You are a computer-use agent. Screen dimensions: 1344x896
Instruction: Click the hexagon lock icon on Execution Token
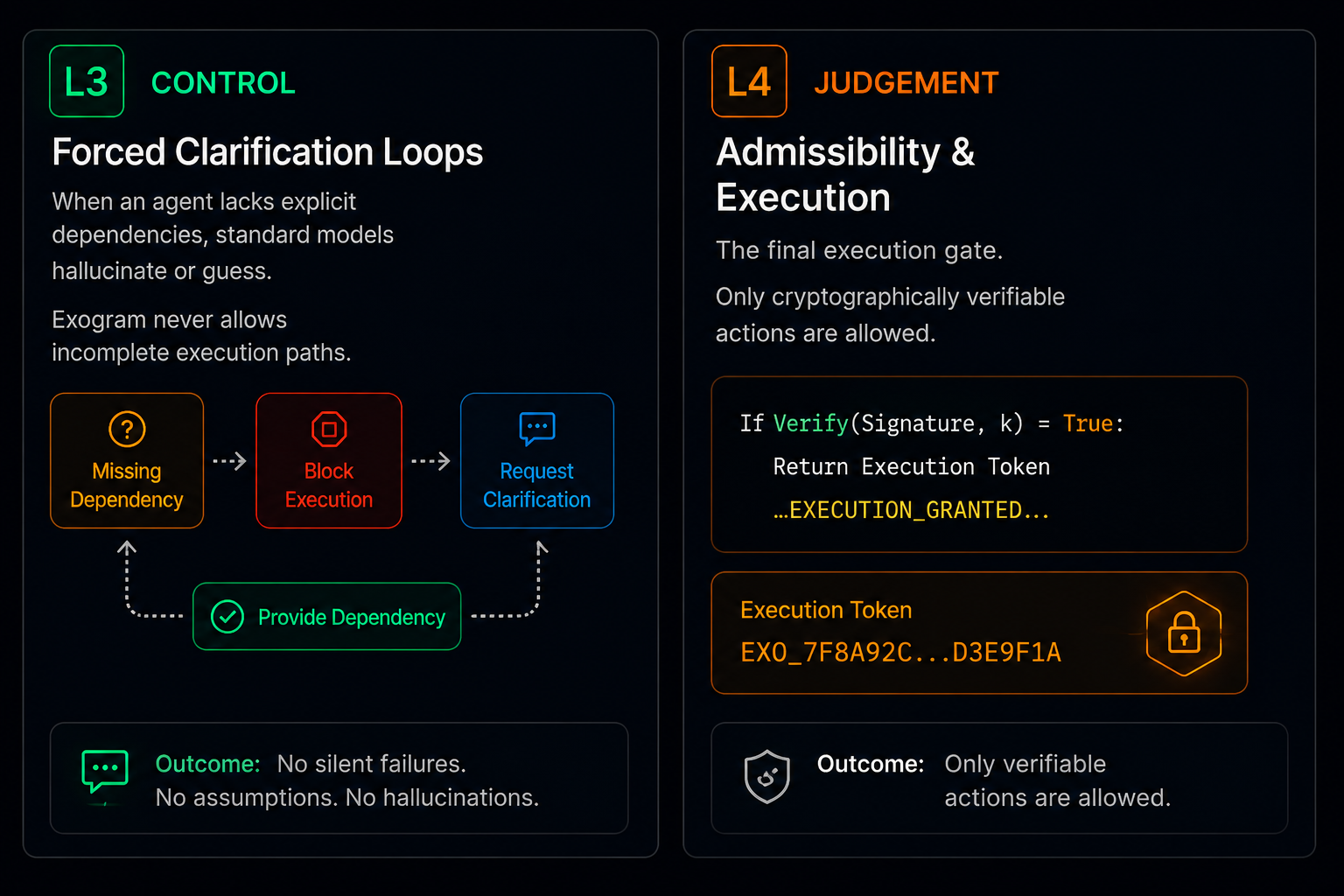pos(1184,633)
